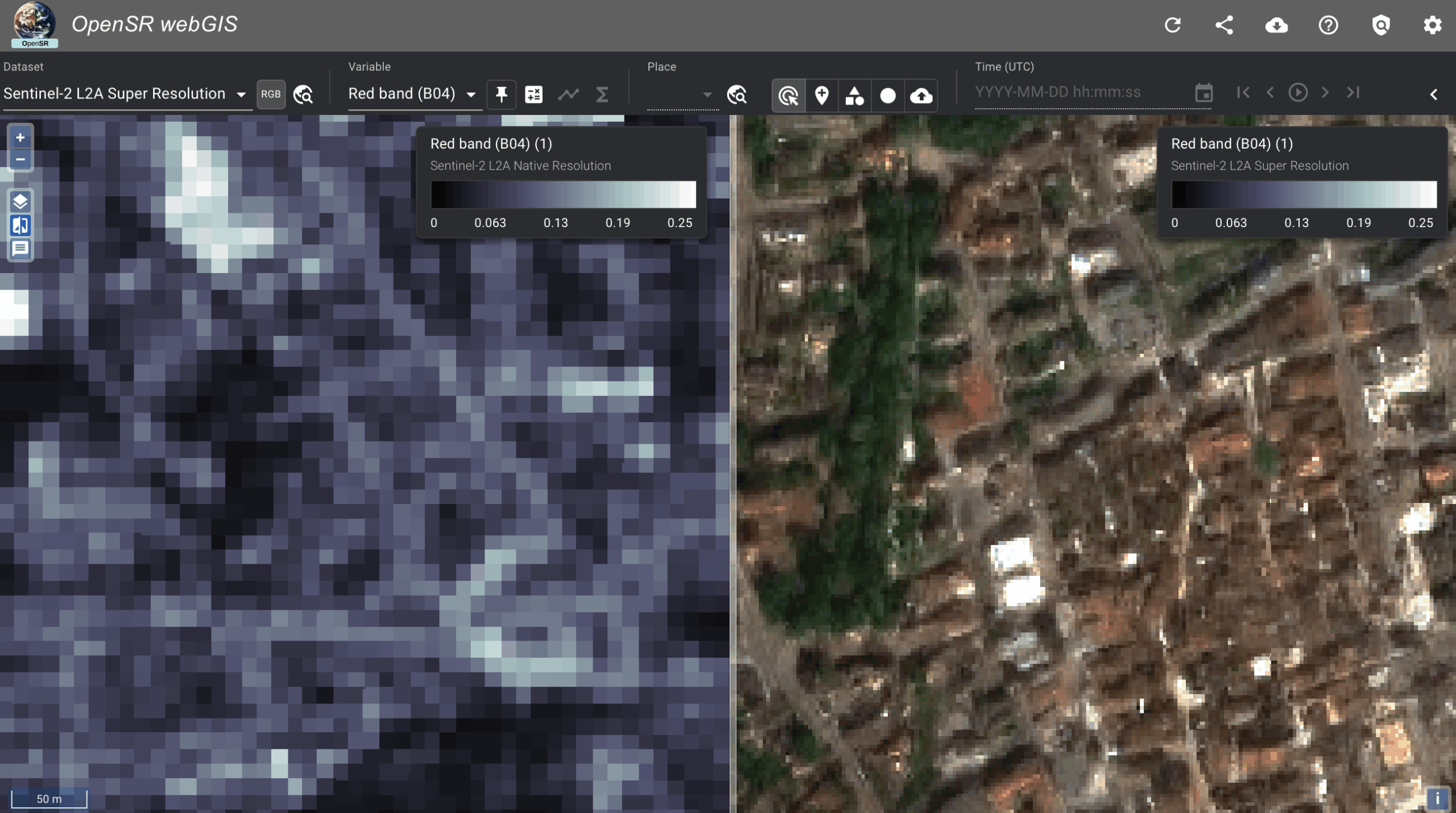Click the layers panel icon on map
1456x813 pixels.
coord(20,201)
